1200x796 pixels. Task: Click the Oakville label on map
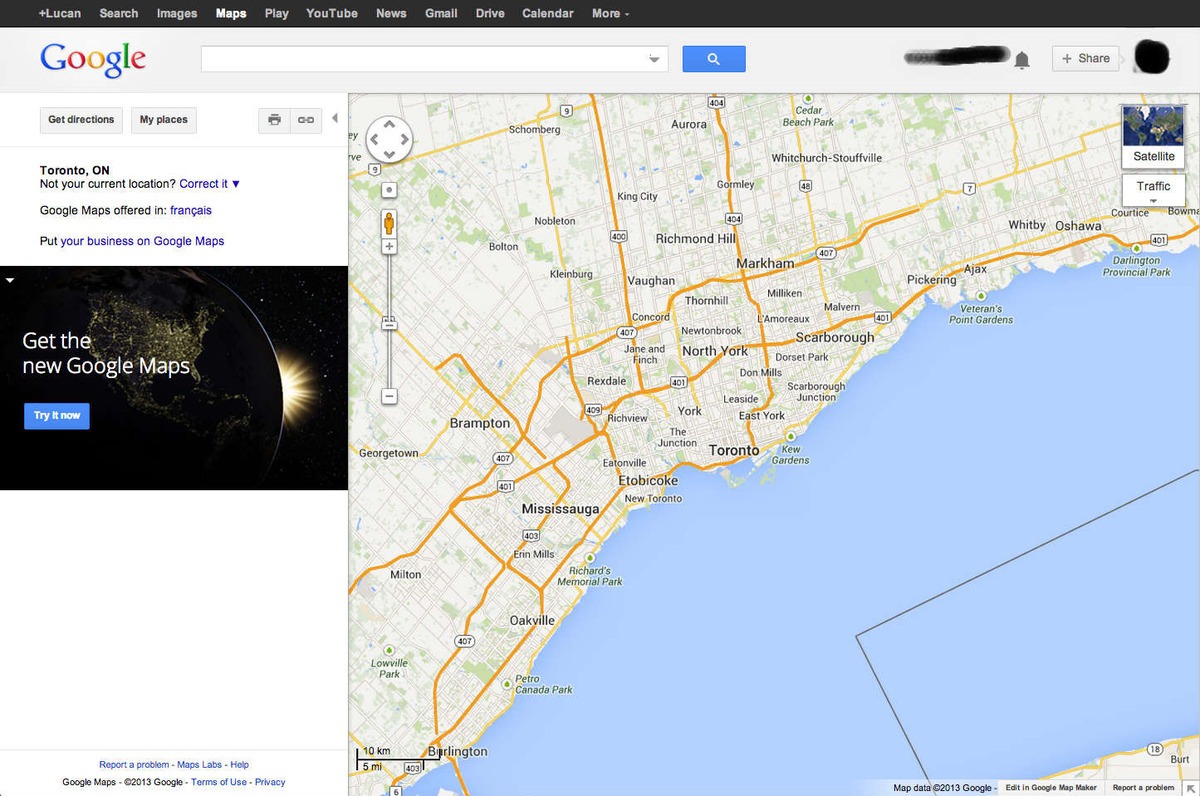(532, 620)
